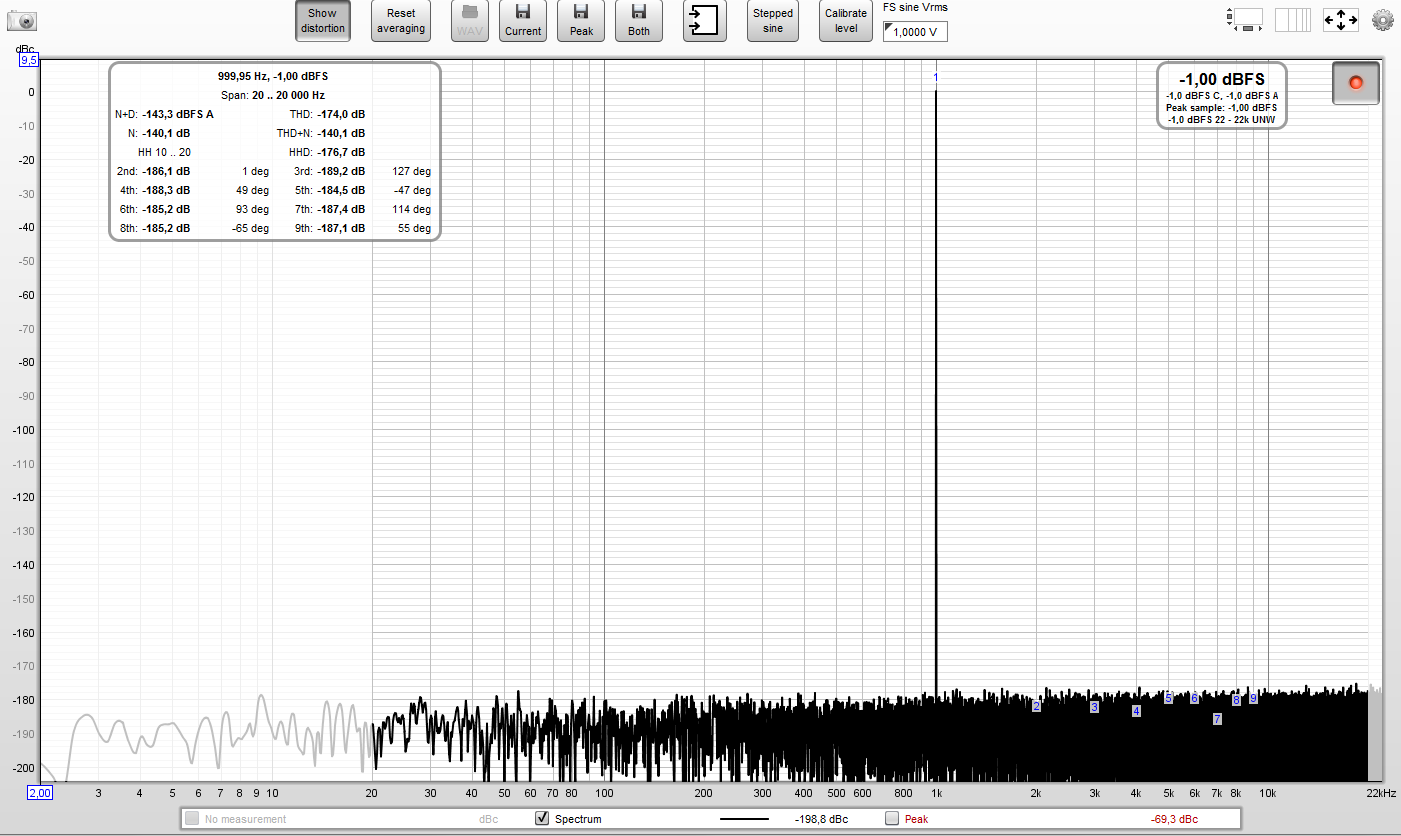The height and width of the screenshot is (836, 1401).
Task: Click the Spectrum trace line color sample
Action: point(744,819)
